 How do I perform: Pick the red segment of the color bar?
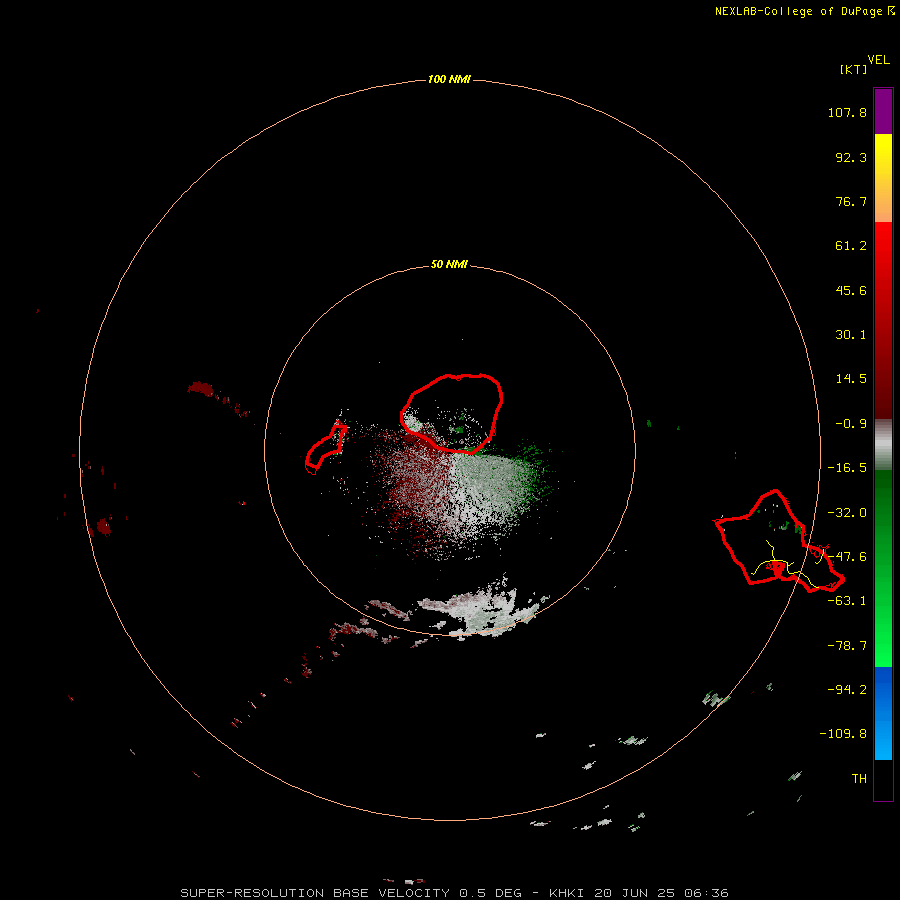tap(883, 320)
